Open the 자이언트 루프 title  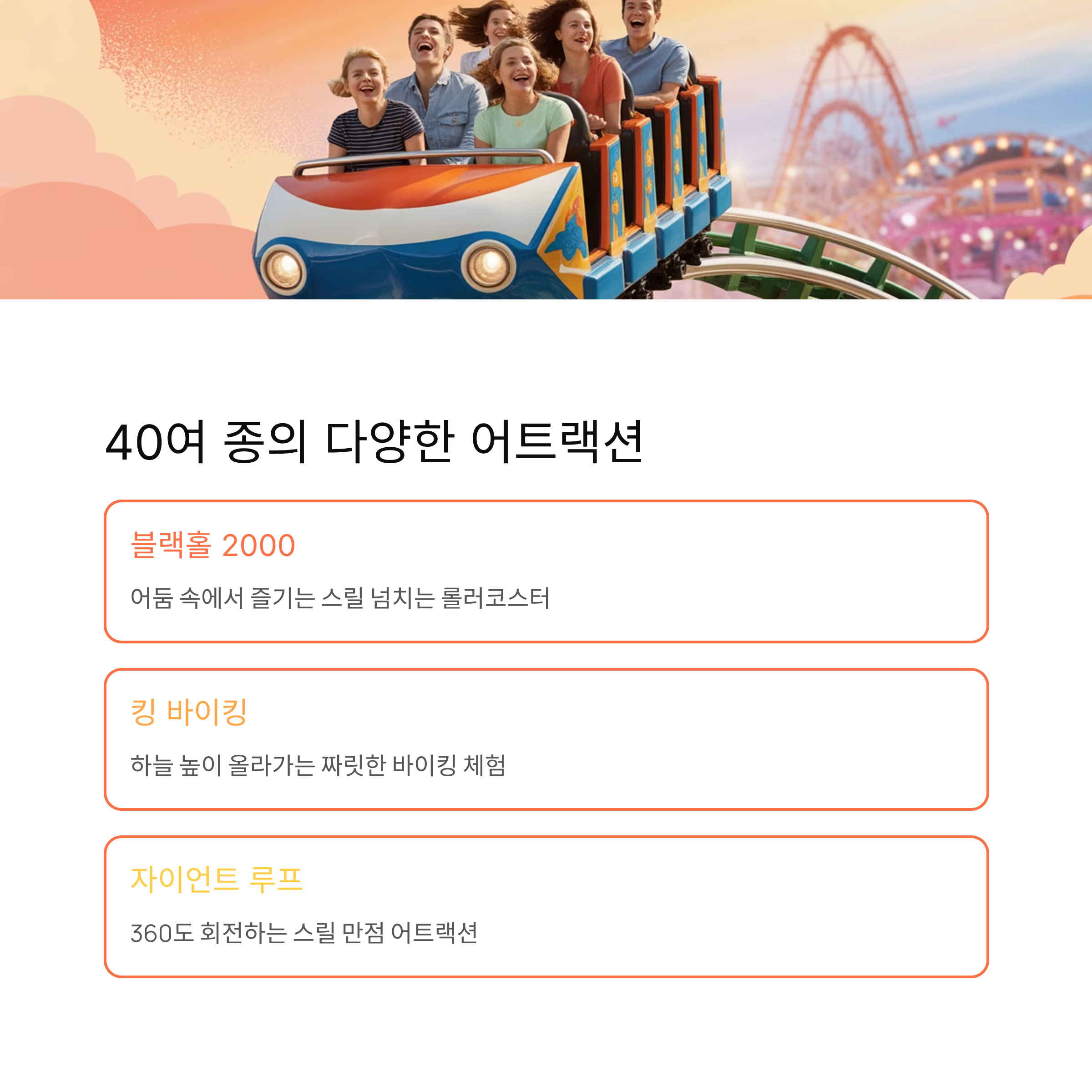217,879
